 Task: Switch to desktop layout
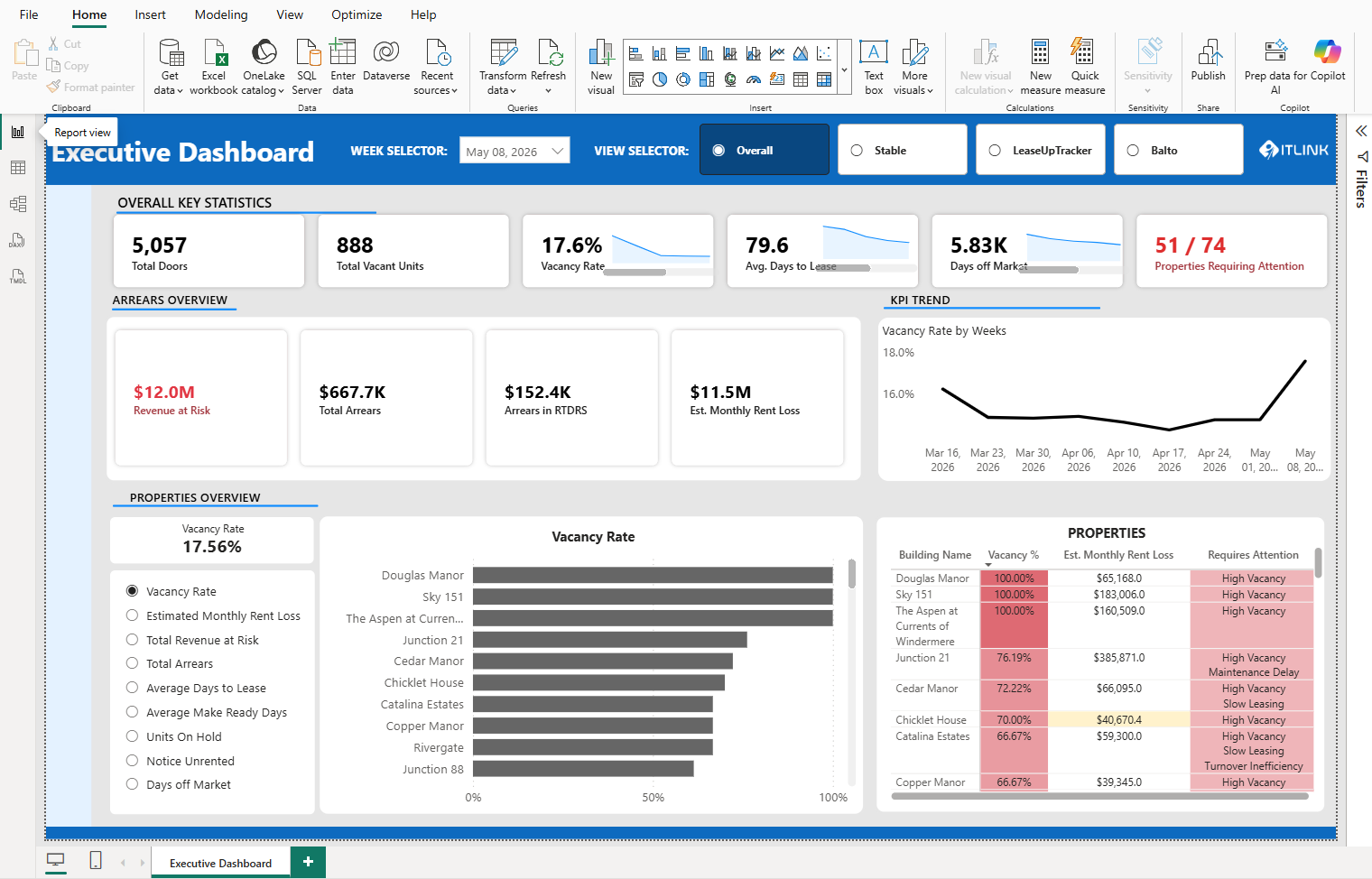click(56, 861)
